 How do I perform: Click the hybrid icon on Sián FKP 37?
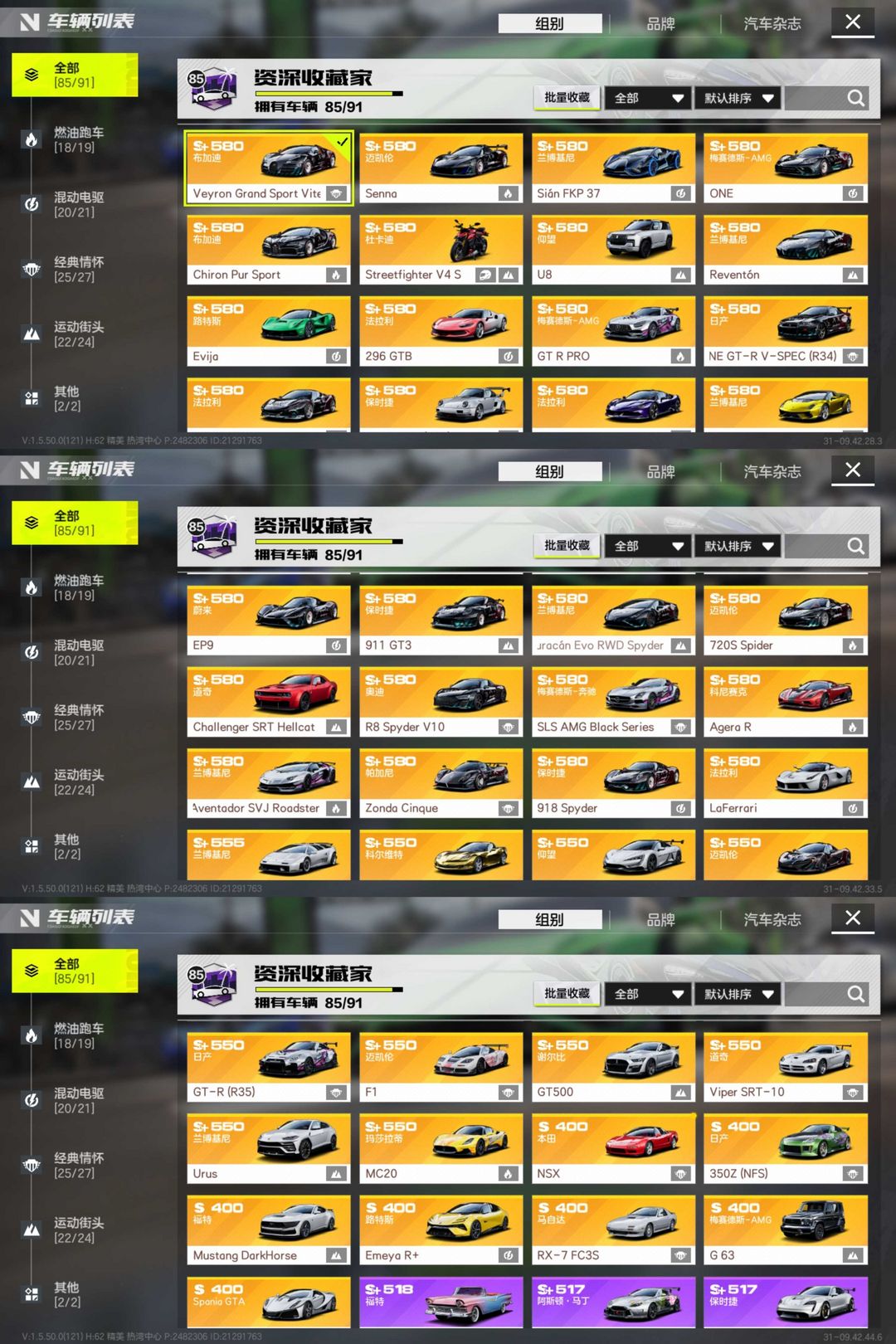680,193
